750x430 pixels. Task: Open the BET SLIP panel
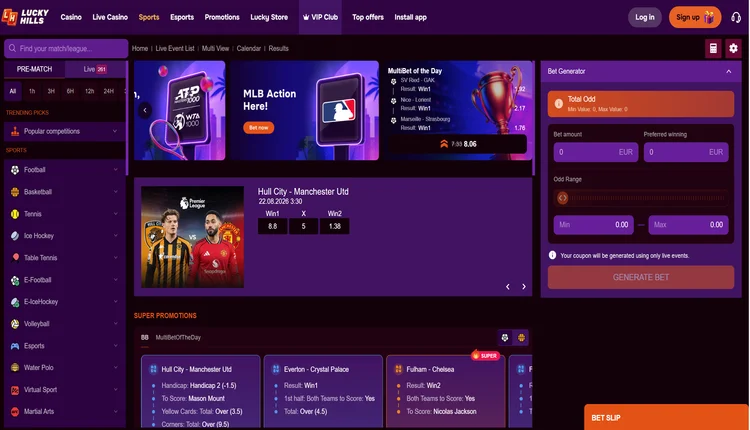point(666,417)
